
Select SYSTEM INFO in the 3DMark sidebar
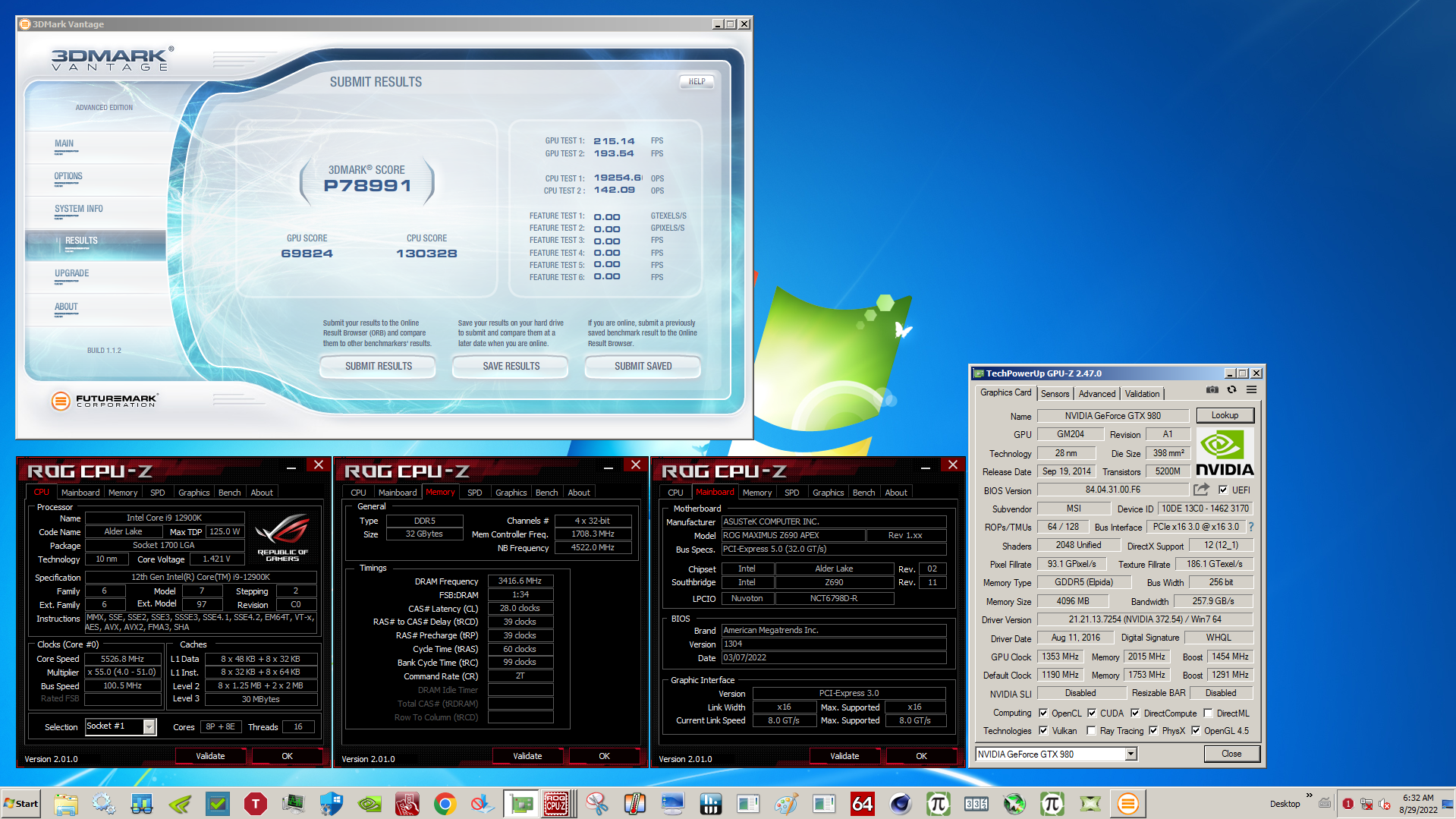pos(78,209)
